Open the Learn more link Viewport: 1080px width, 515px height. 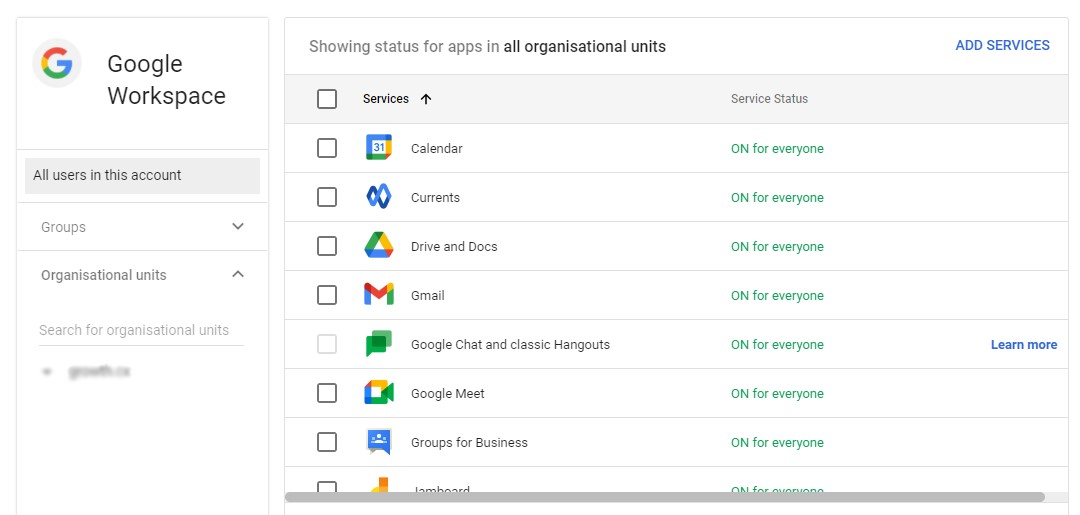click(x=1023, y=345)
